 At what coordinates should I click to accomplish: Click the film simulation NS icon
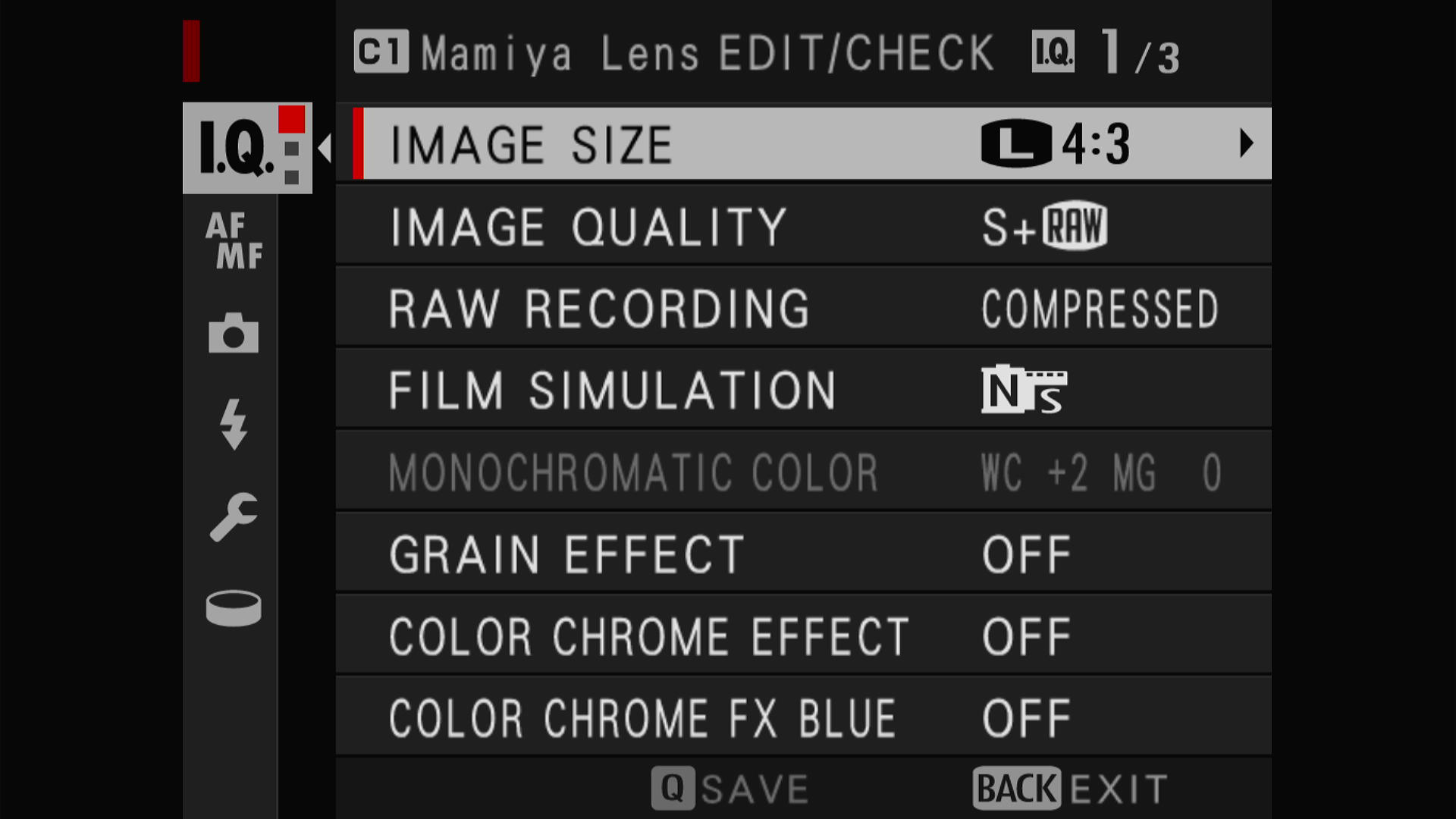tap(1025, 390)
